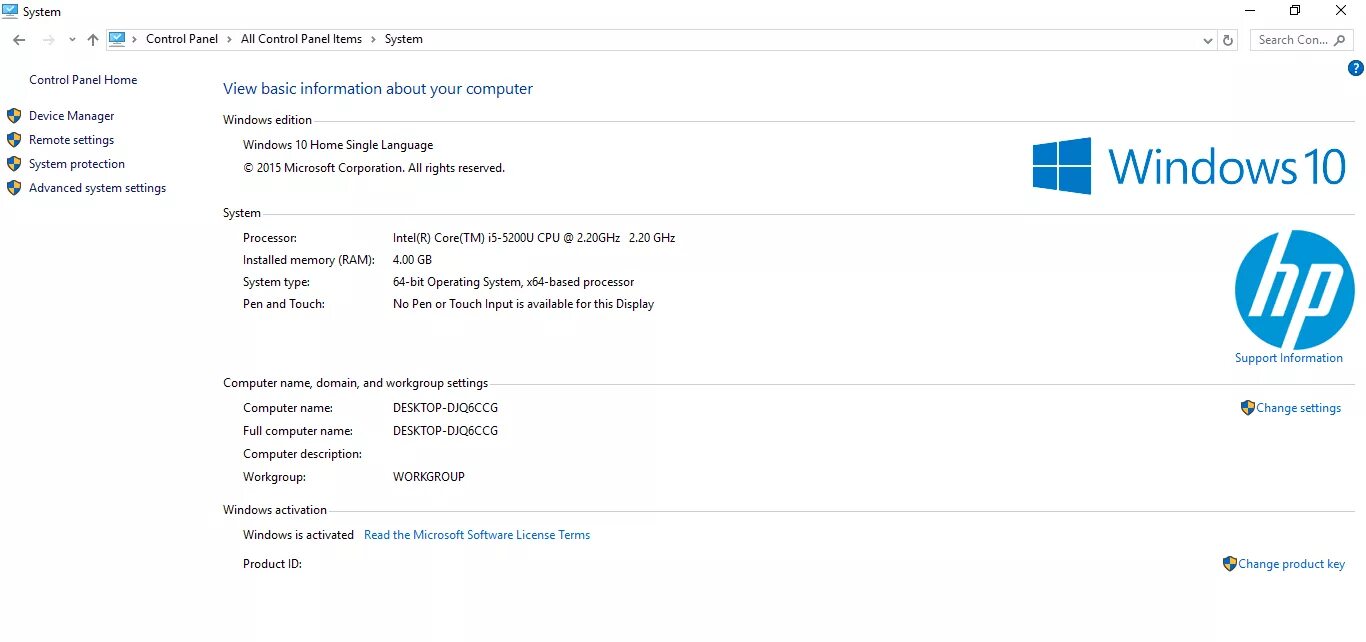Select All Control Panel Items breadcrumb
The image size is (1366, 642).
tap(301, 39)
